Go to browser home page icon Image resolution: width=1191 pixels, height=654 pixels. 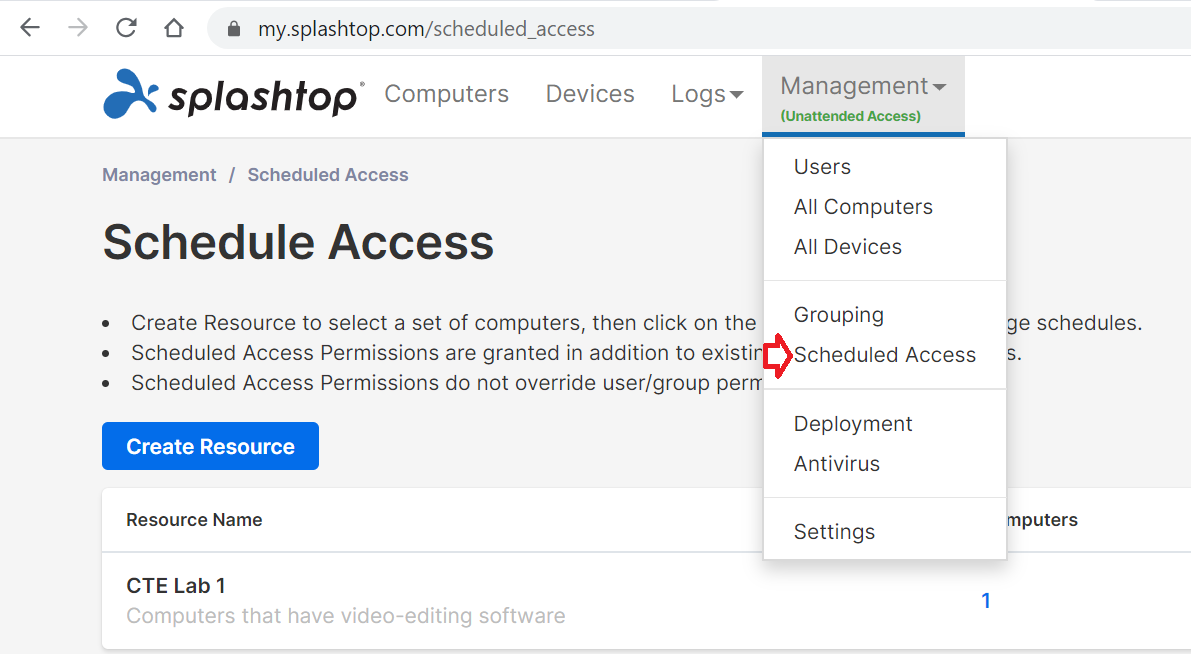tap(174, 28)
